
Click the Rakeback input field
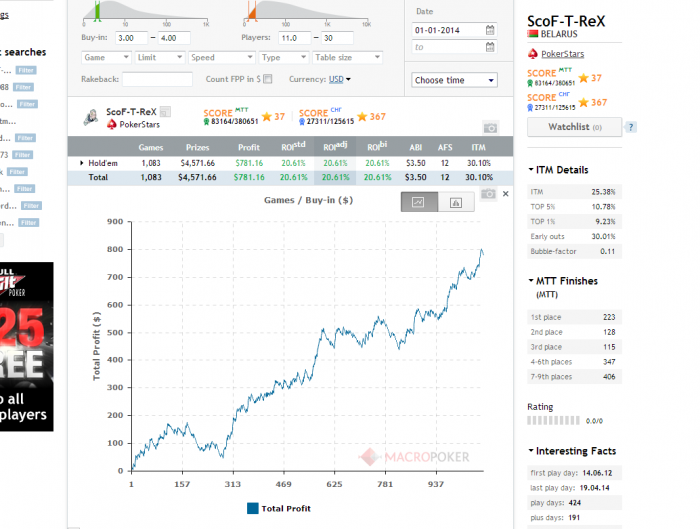[157, 79]
